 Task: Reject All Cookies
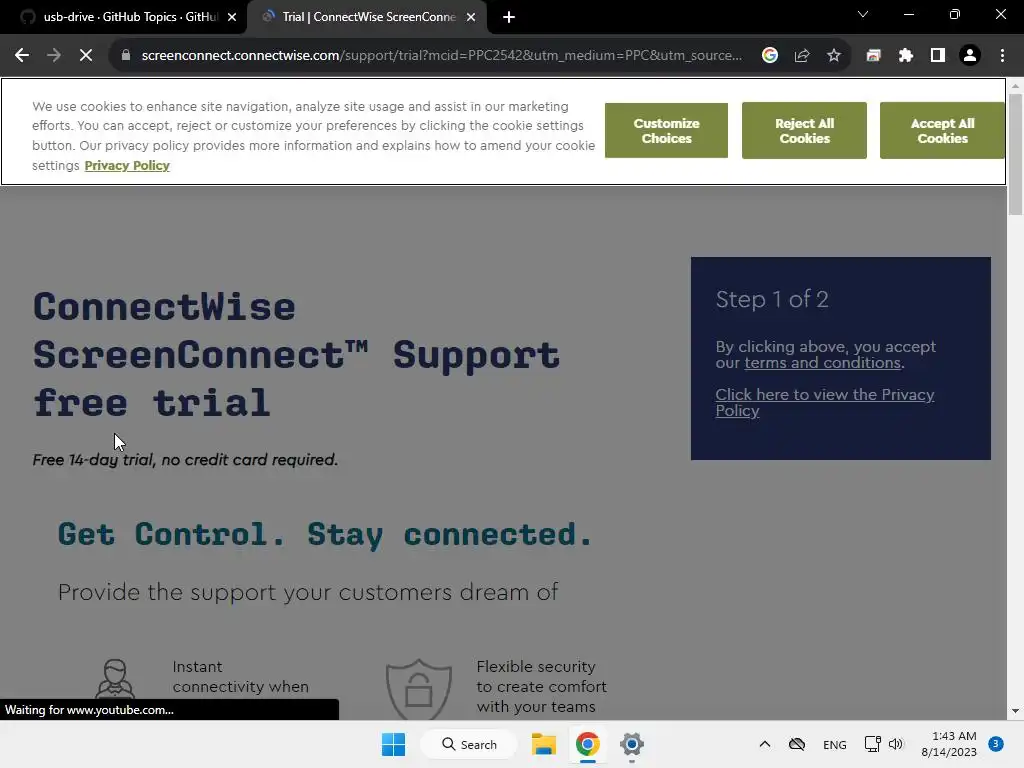(804, 131)
